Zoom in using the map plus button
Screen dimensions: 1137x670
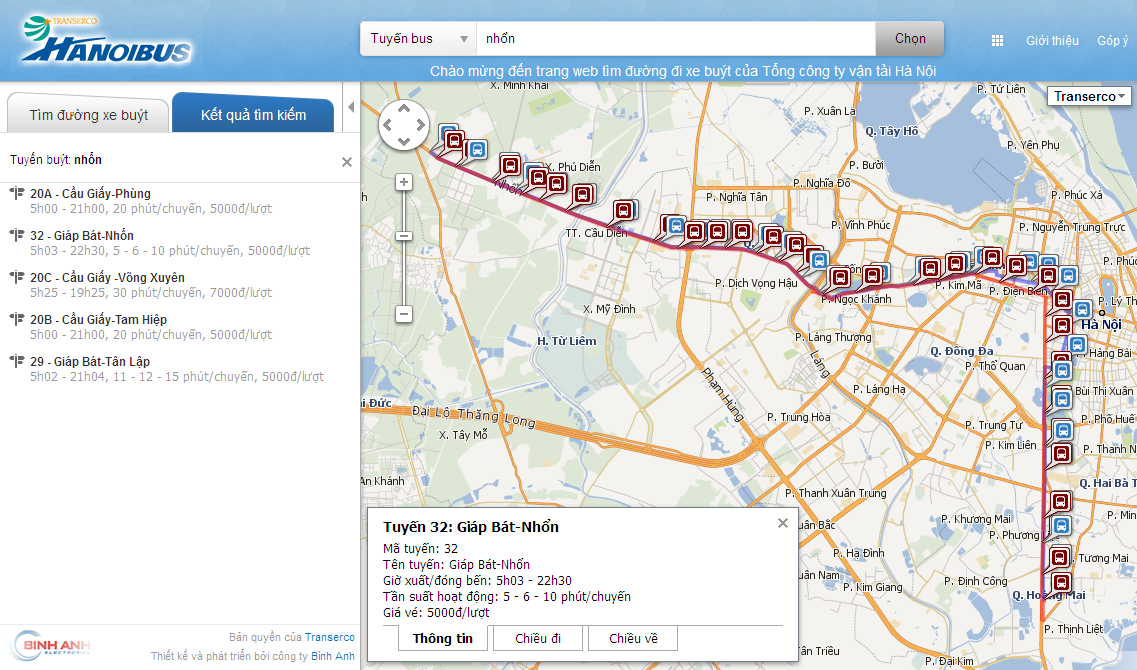coord(404,182)
